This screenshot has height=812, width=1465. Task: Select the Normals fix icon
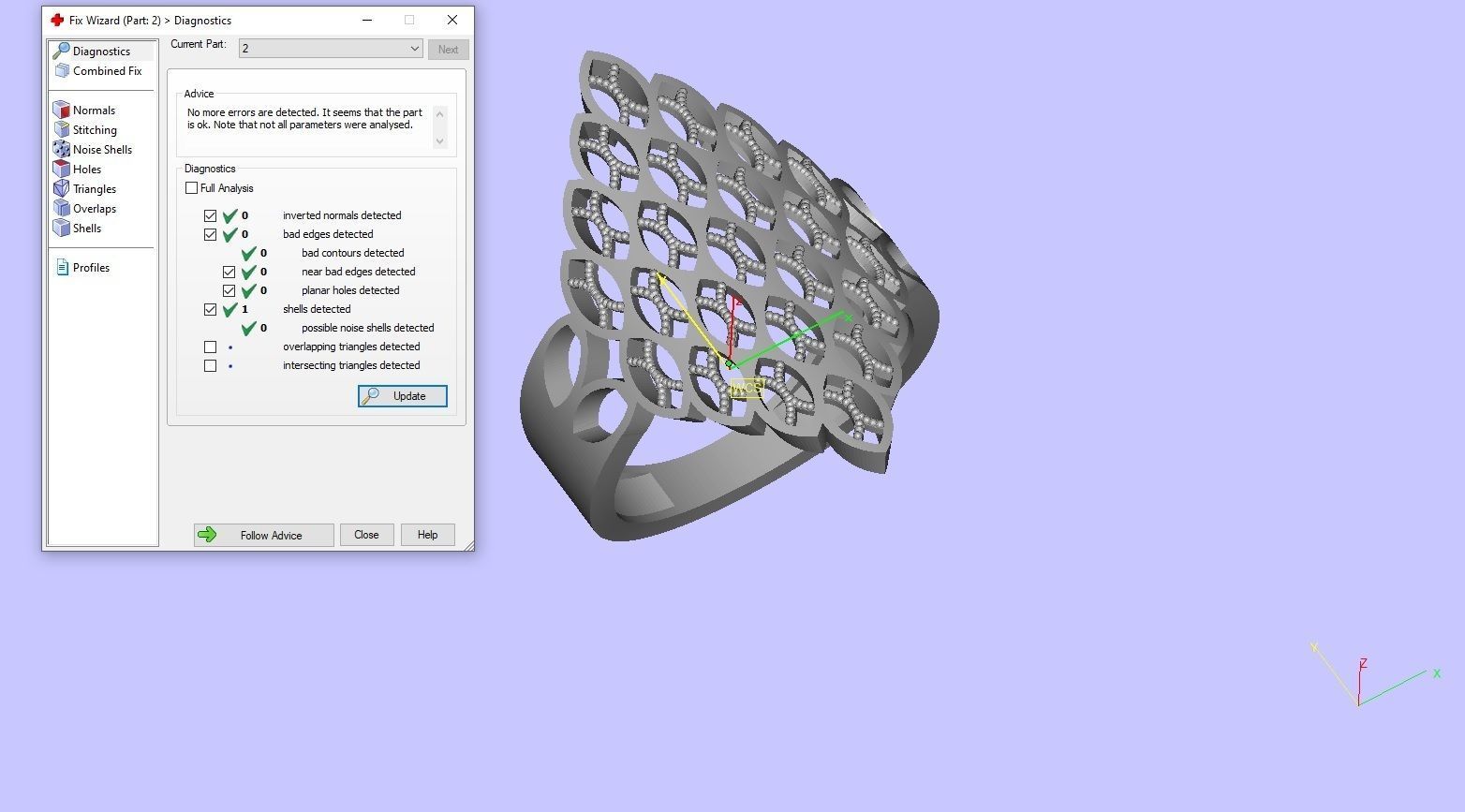tap(62, 110)
